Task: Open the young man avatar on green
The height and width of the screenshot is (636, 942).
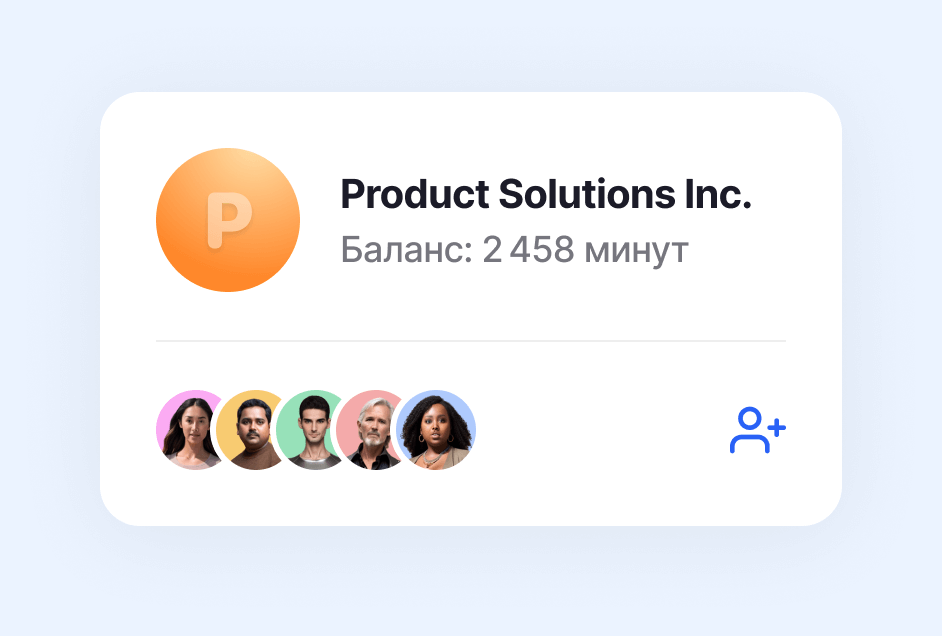Action: click(310, 430)
